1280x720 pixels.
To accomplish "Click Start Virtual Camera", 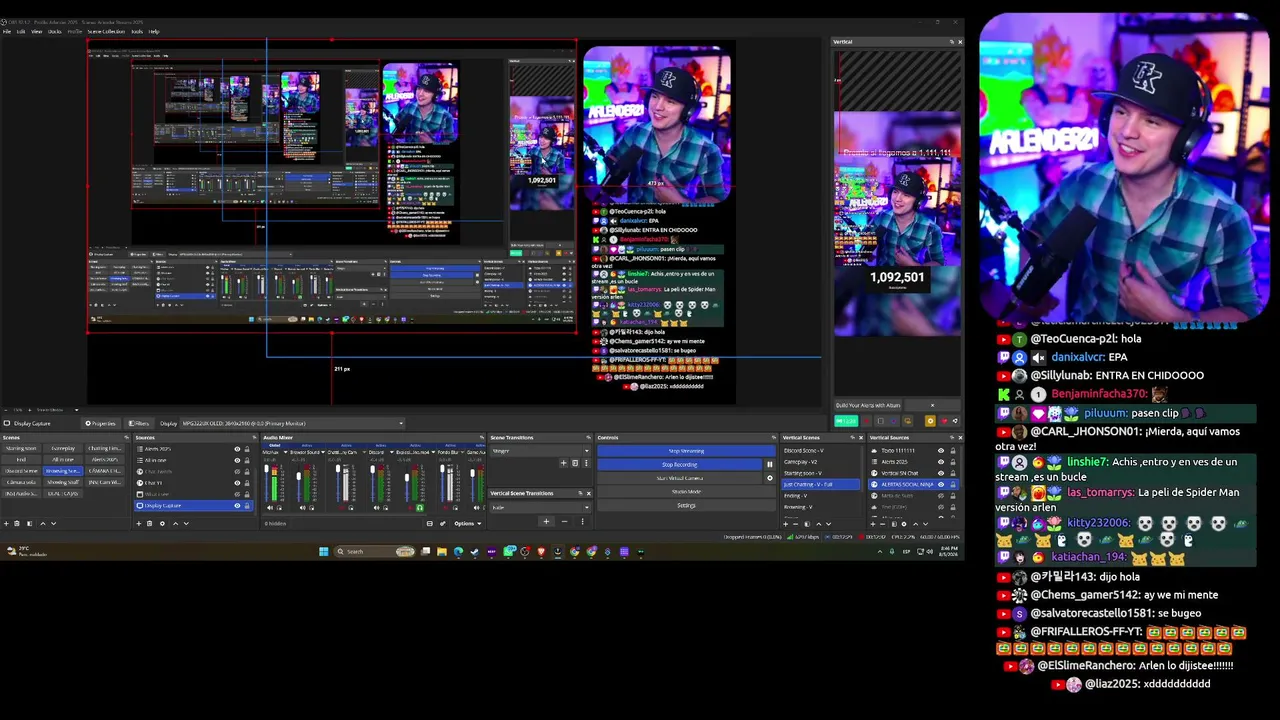I will (x=680, y=478).
